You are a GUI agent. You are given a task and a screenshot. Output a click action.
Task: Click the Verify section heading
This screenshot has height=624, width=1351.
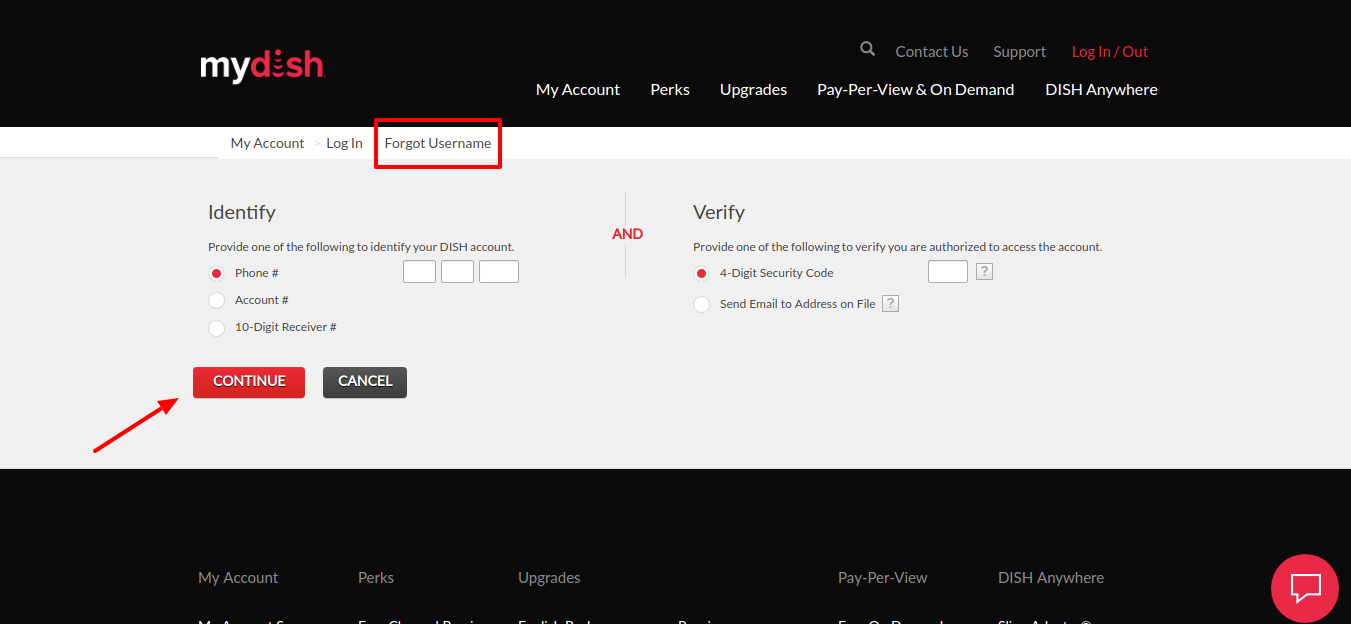719,213
